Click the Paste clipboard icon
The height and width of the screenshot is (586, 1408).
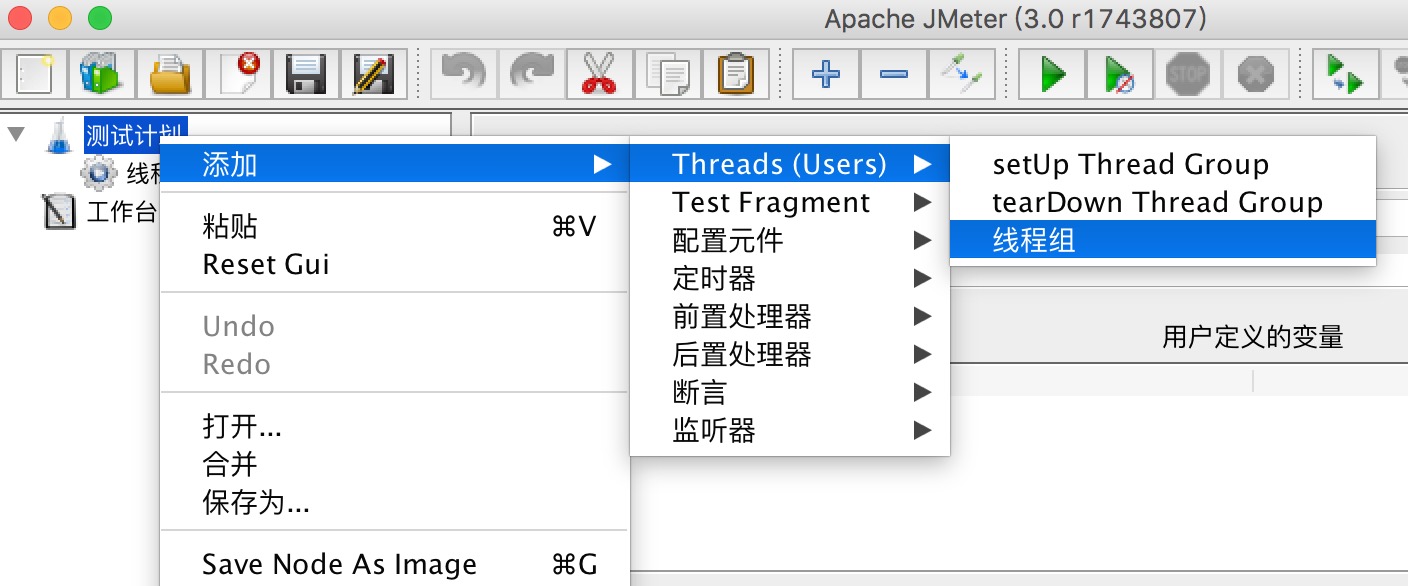pos(735,74)
